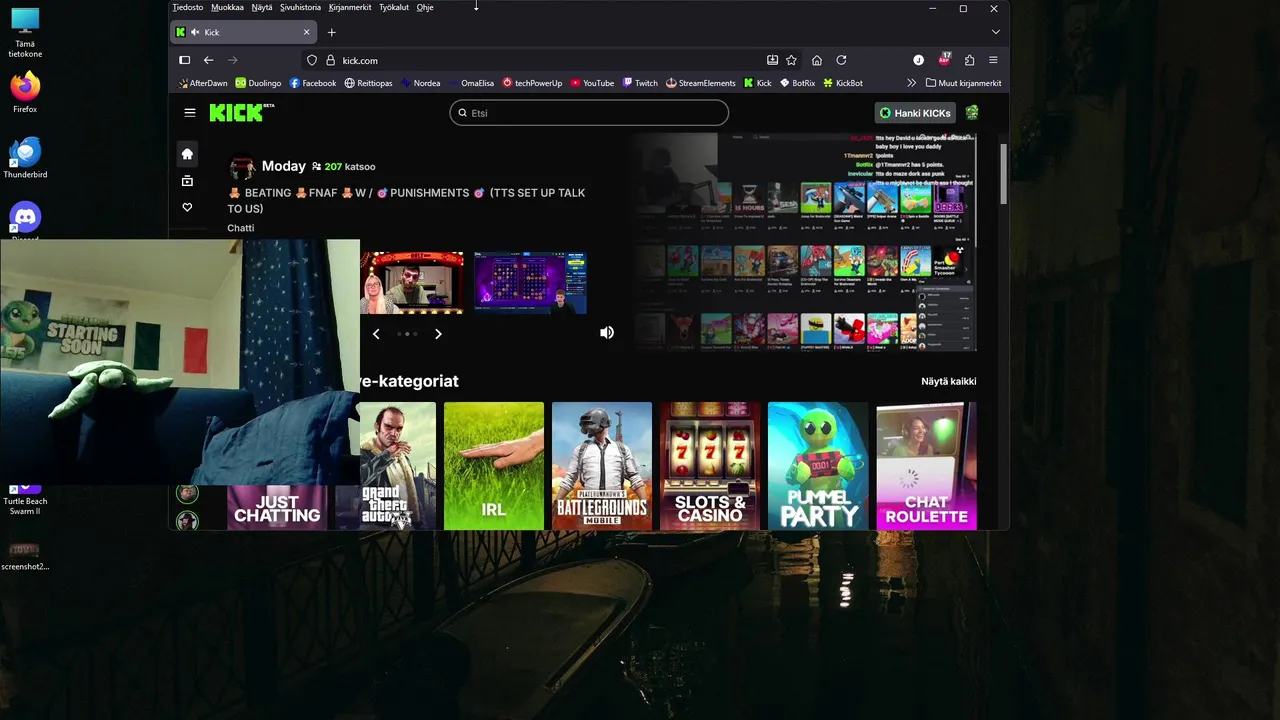Open the KickBot bookmark

(843, 83)
